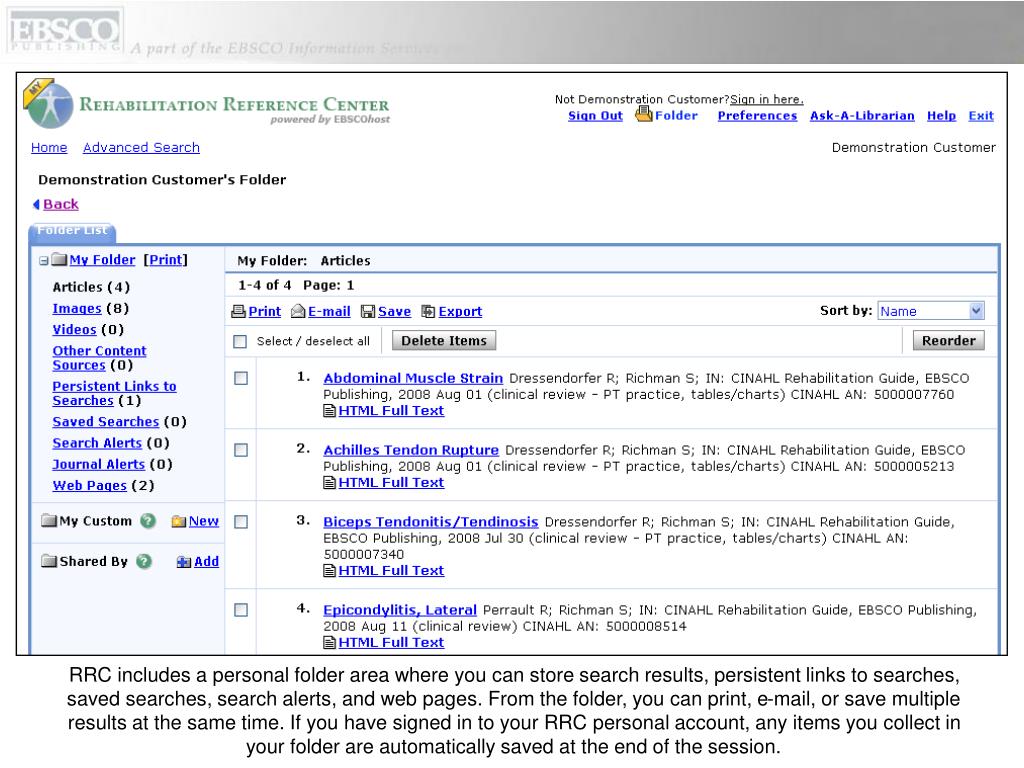Screen dimensions: 1024x768
Task: Click the Rehabilitation Reference Center logo icon
Action: click(48, 104)
